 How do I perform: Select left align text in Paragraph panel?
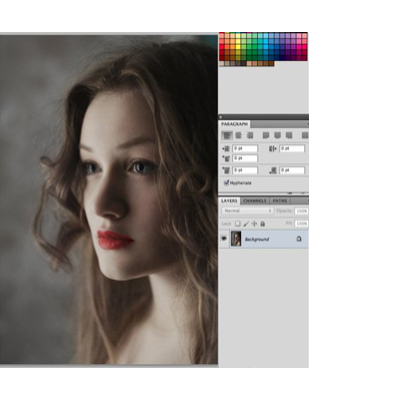(227, 135)
